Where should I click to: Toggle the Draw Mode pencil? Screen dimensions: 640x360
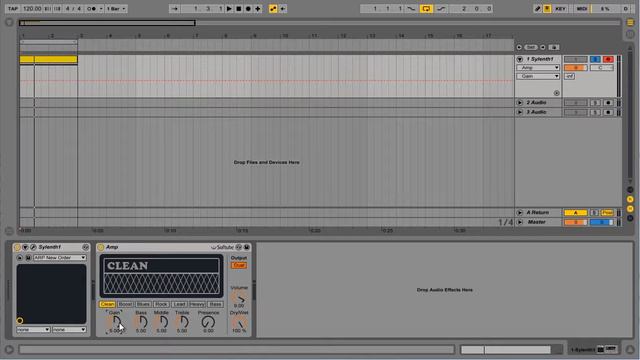tap(538, 9)
